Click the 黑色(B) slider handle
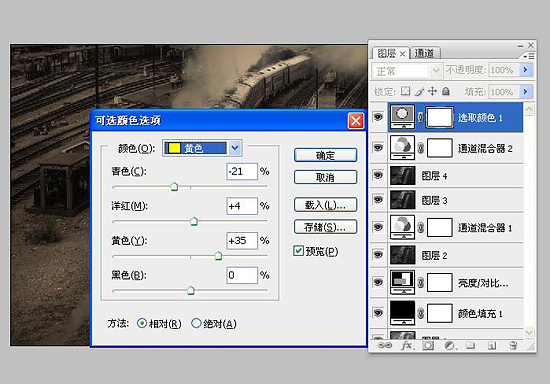This screenshot has width=550, height=384. tap(190, 290)
